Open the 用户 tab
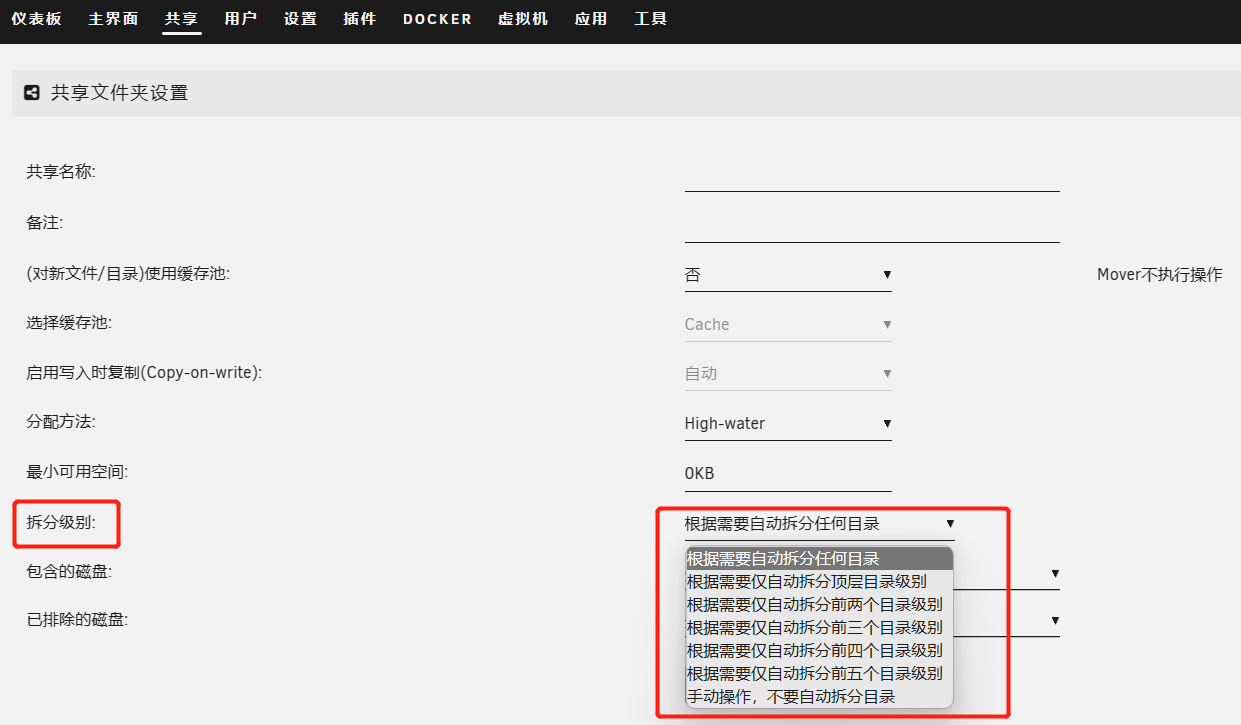The height and width of the screenshot is (725, 1241). pyautogui.click(x=241, y=19)
